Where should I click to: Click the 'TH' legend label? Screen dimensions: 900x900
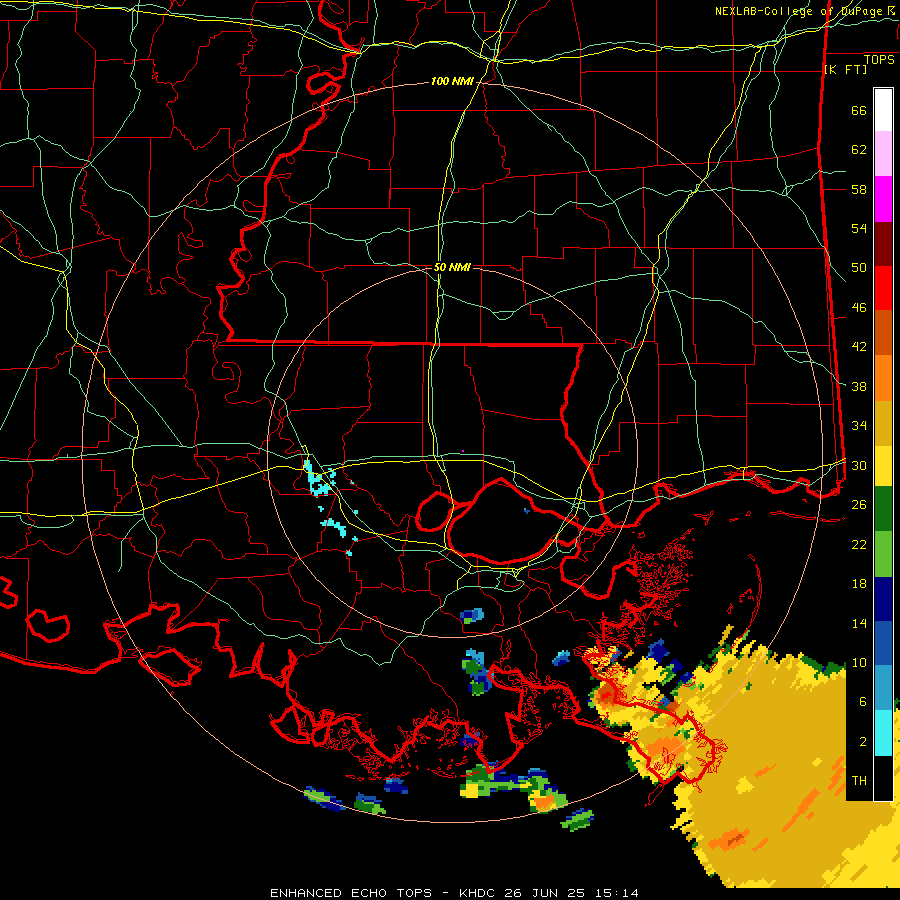(859, 781)
